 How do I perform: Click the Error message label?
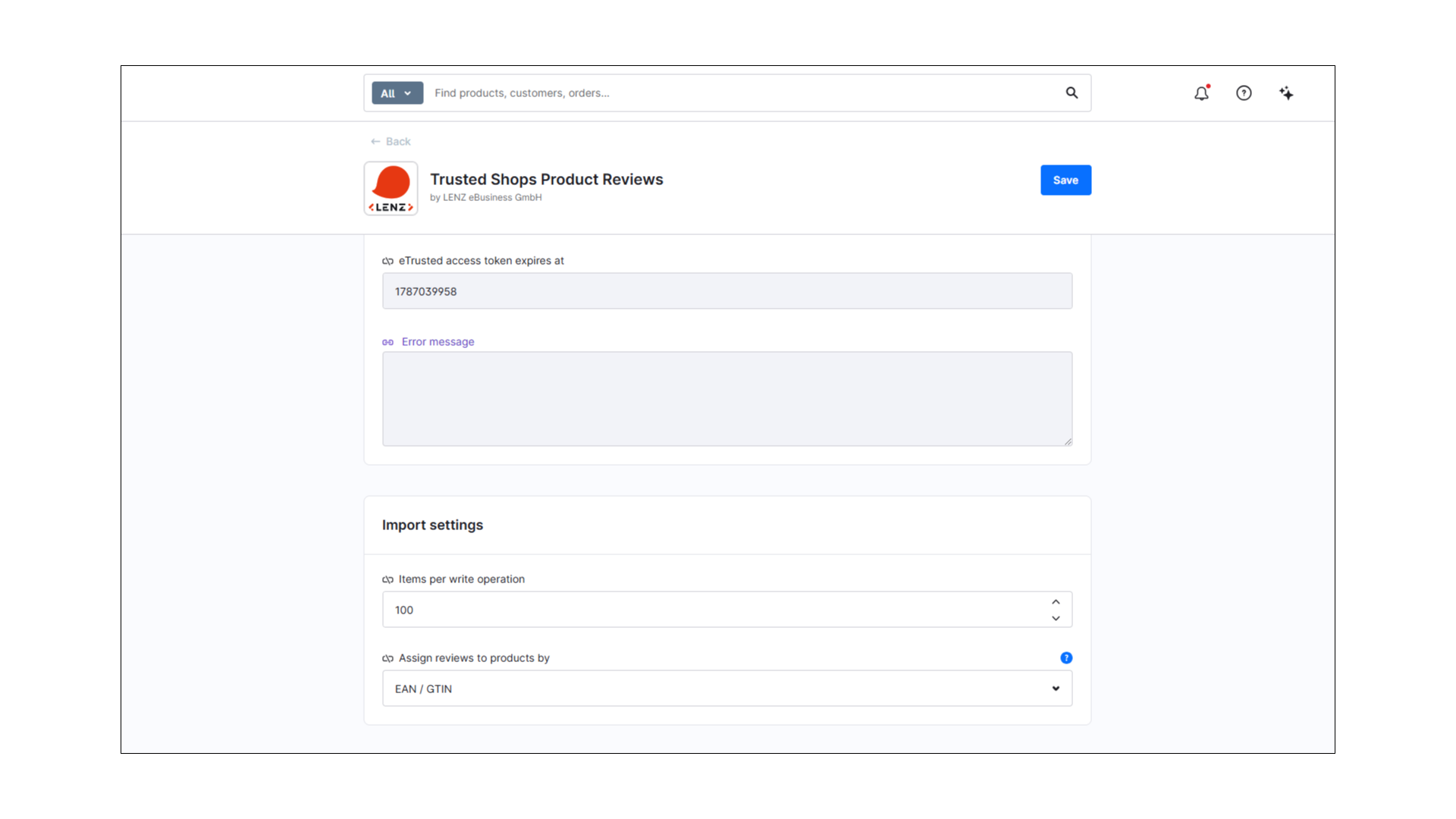point(438,342)
